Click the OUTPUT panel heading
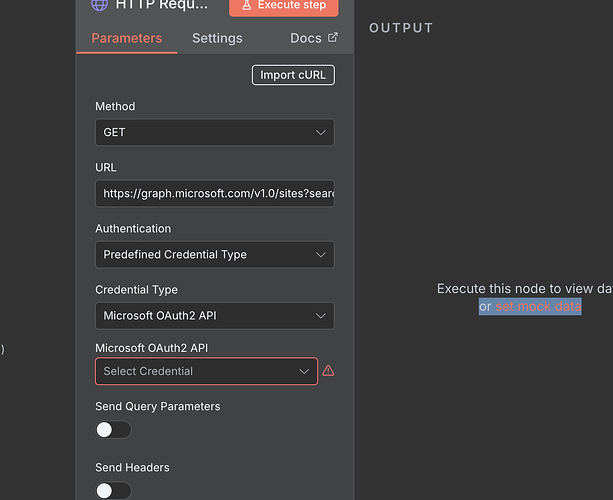 point(401,28)
